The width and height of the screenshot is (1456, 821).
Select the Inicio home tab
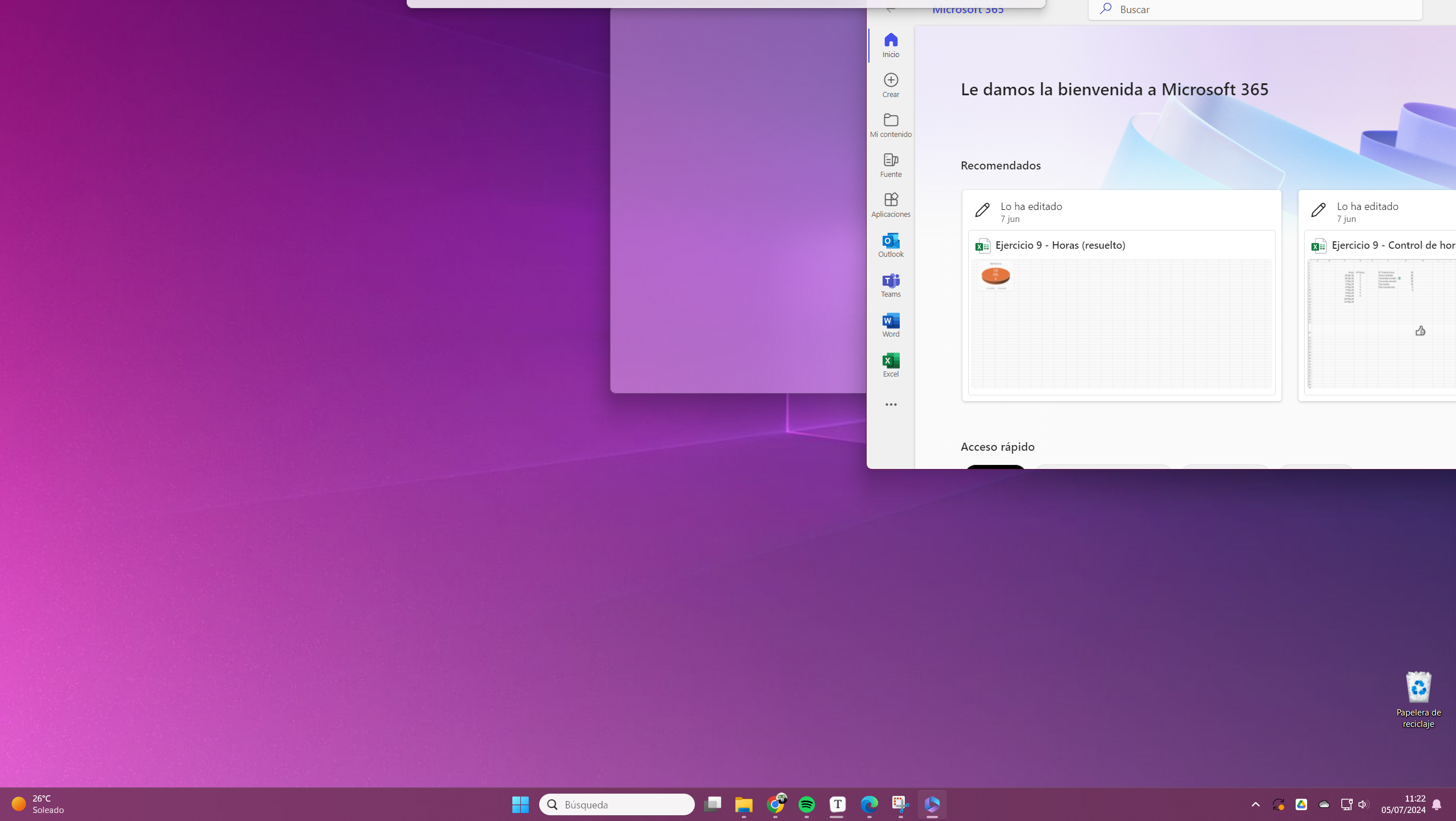coord(891,45)
